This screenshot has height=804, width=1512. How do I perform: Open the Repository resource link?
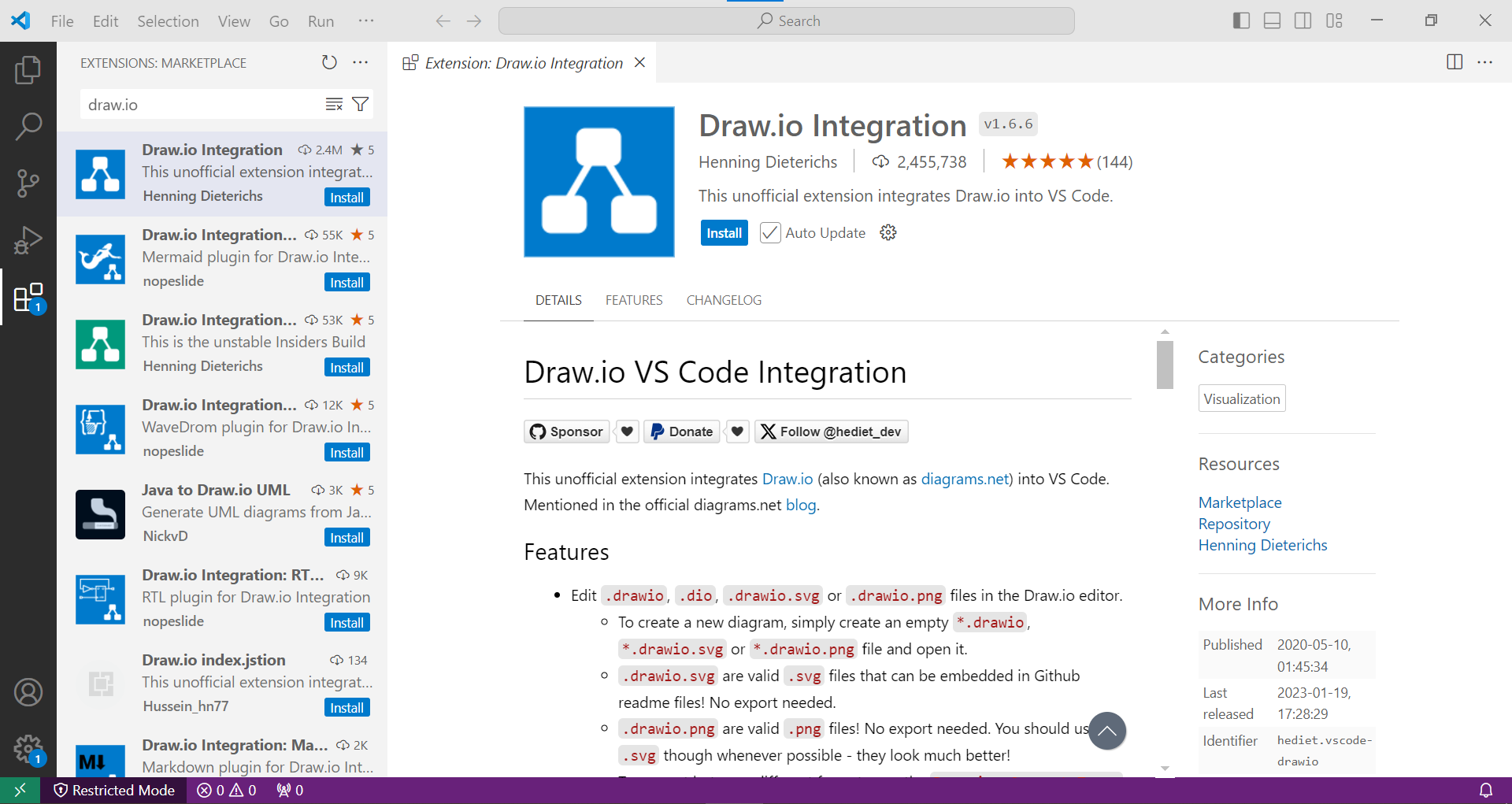(1234, 524)
